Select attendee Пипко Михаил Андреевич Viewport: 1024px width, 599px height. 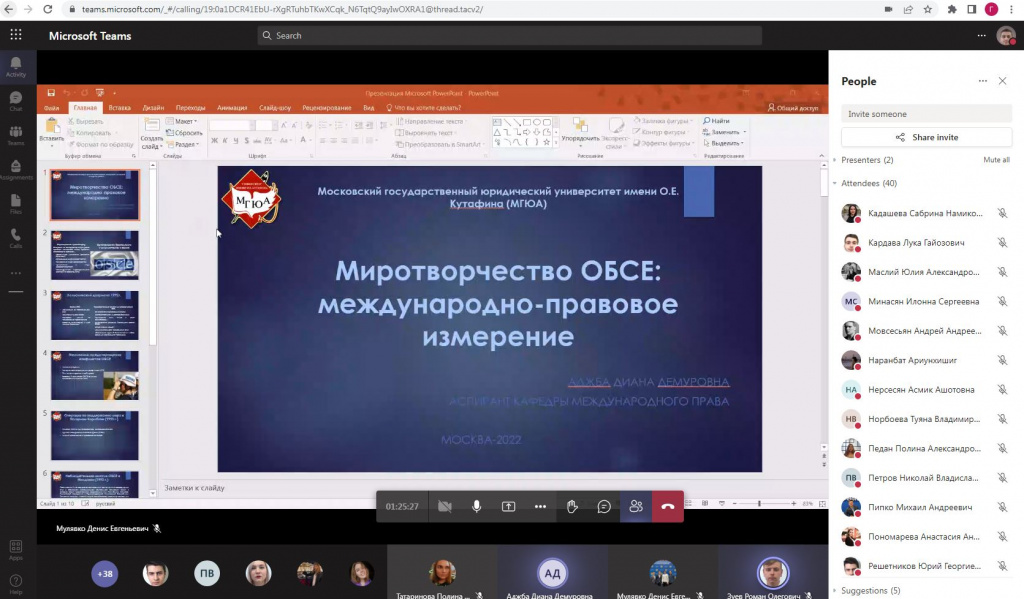(x=920, y=508)
